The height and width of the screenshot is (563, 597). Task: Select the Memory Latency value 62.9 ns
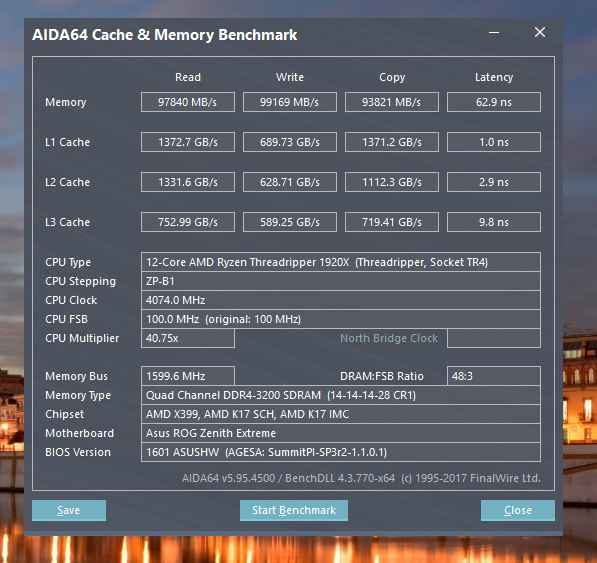pos(494,102)
